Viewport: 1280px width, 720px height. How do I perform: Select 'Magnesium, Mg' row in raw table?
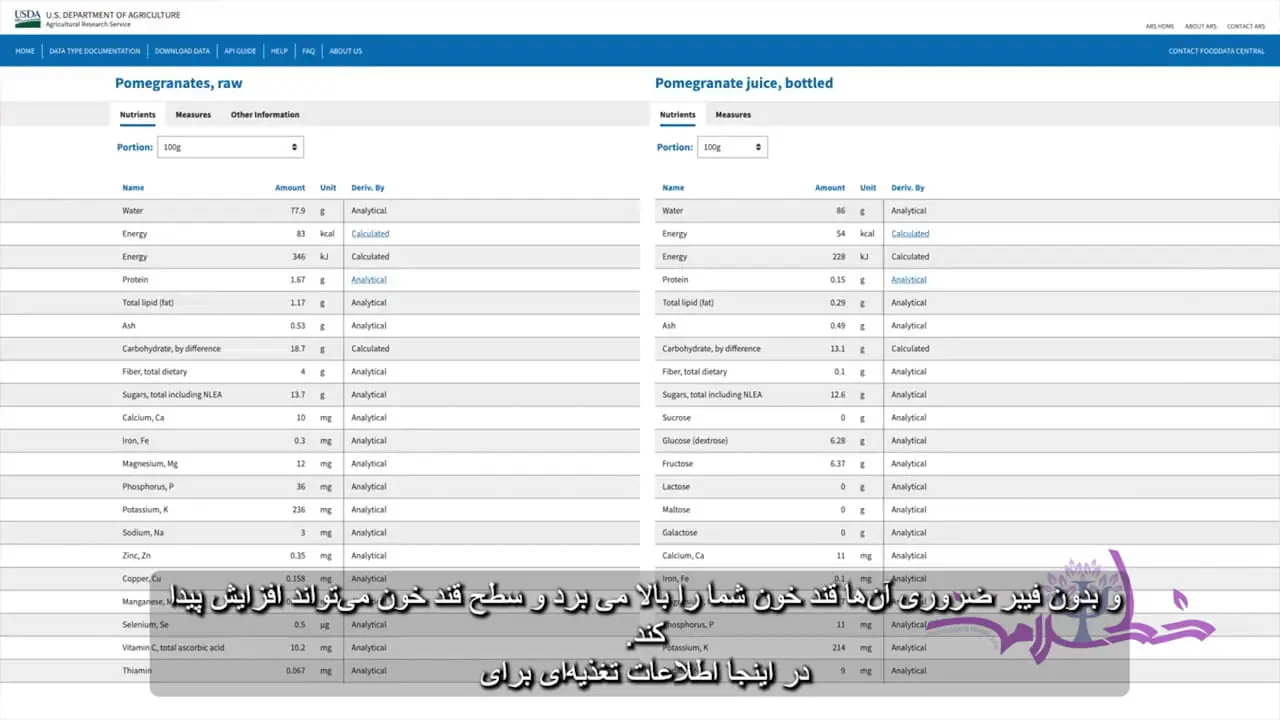320,464
